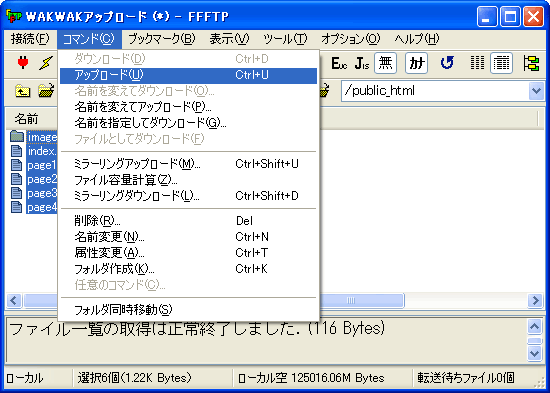Choose ファイル容量計算(Z)
Image resolution: width=550 pixels, height=393 pixels.
coord(188,180)
